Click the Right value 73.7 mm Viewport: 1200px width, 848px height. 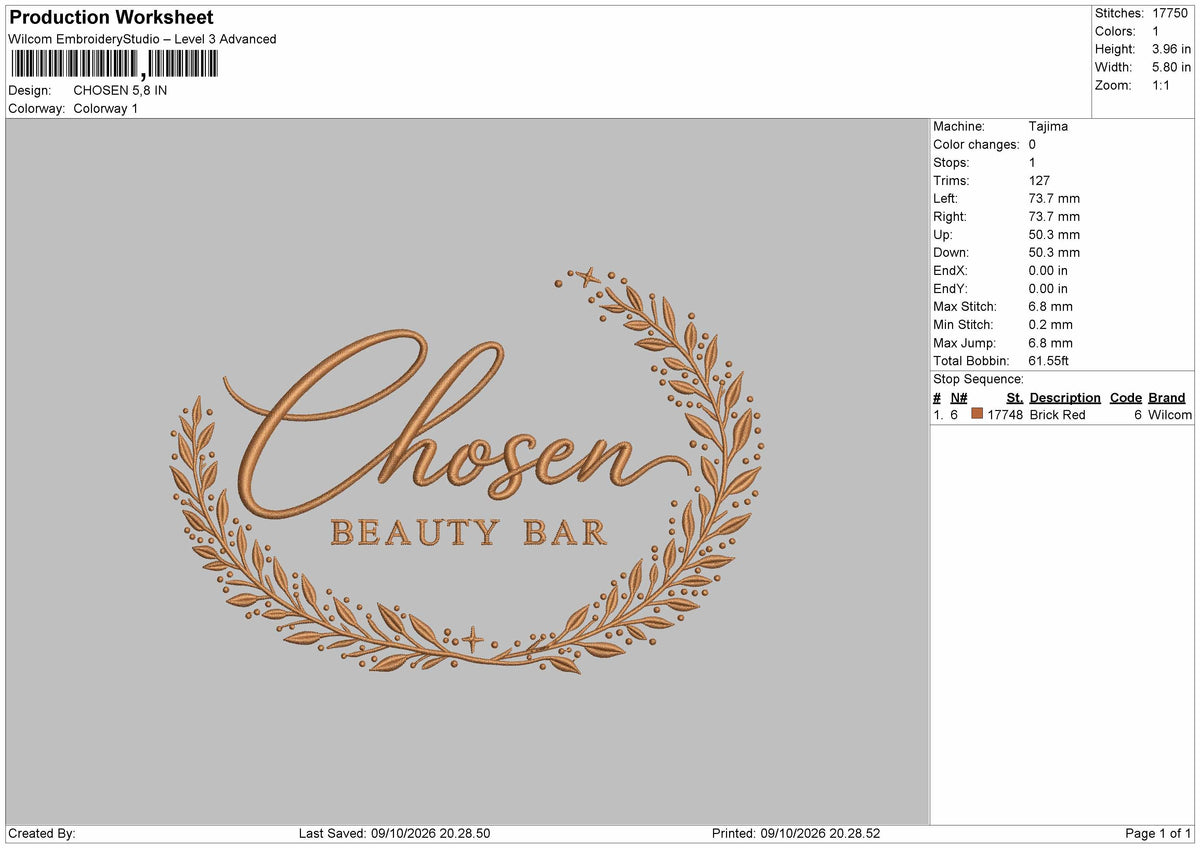click(1054, 216)
